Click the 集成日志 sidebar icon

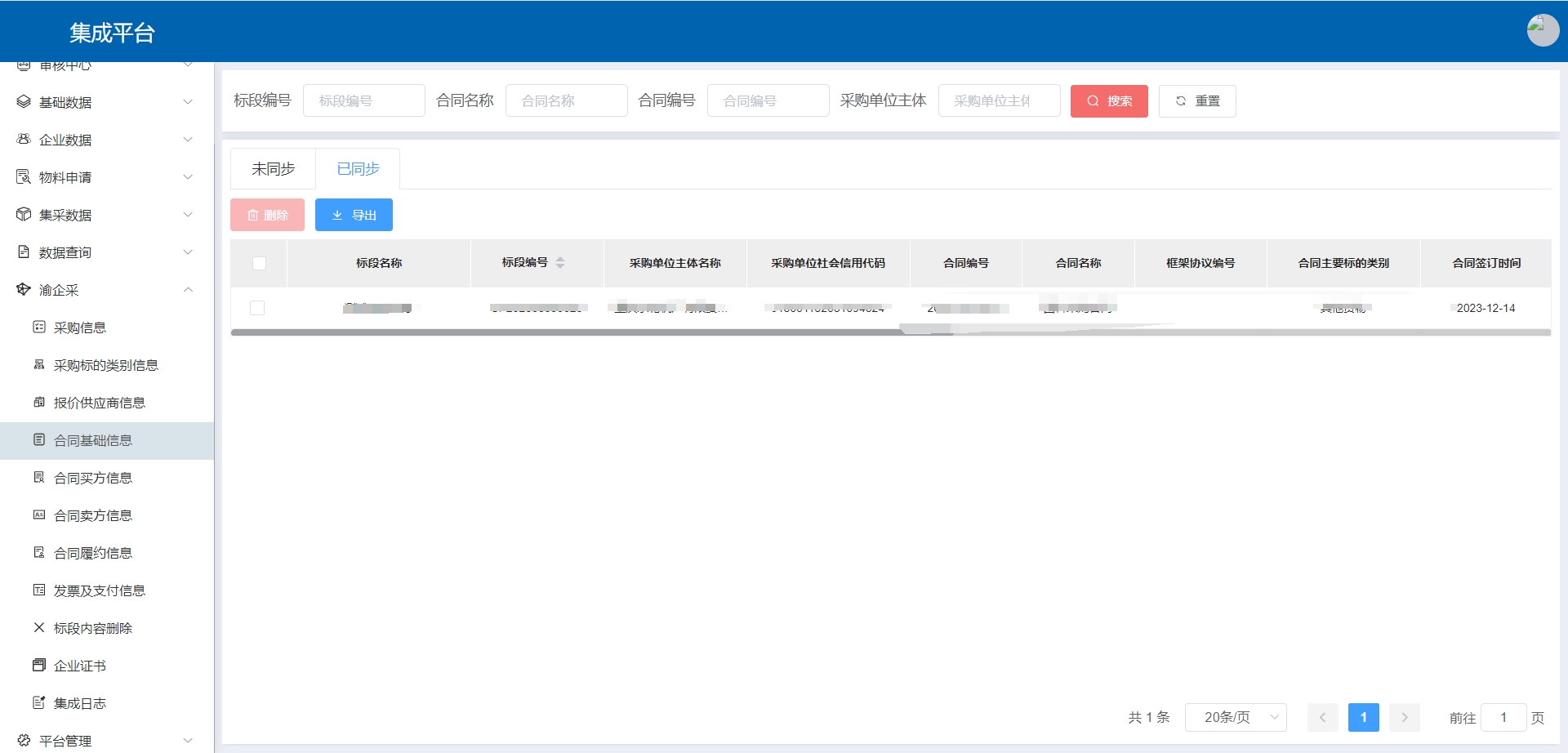[x=39, y=703]
